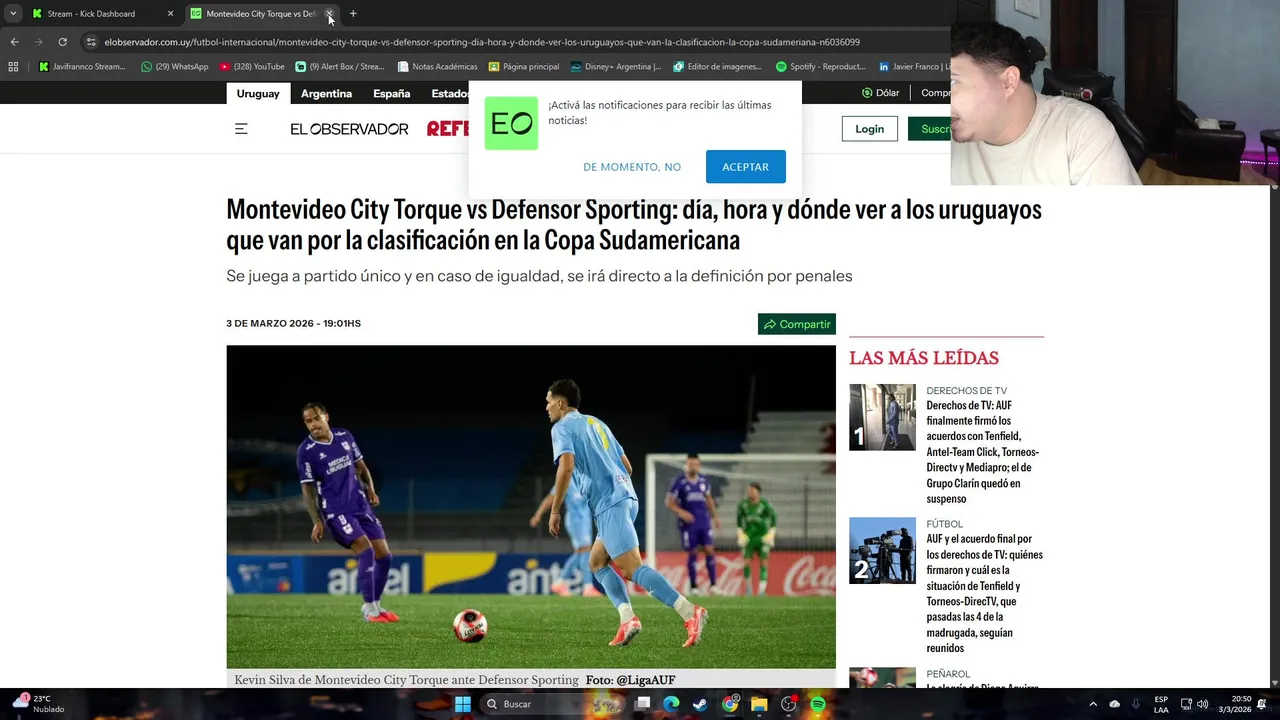This screenshot has height=720, width=1280.
Task: Open the AUF y el acuerdo final article
Action: [984, 594]
